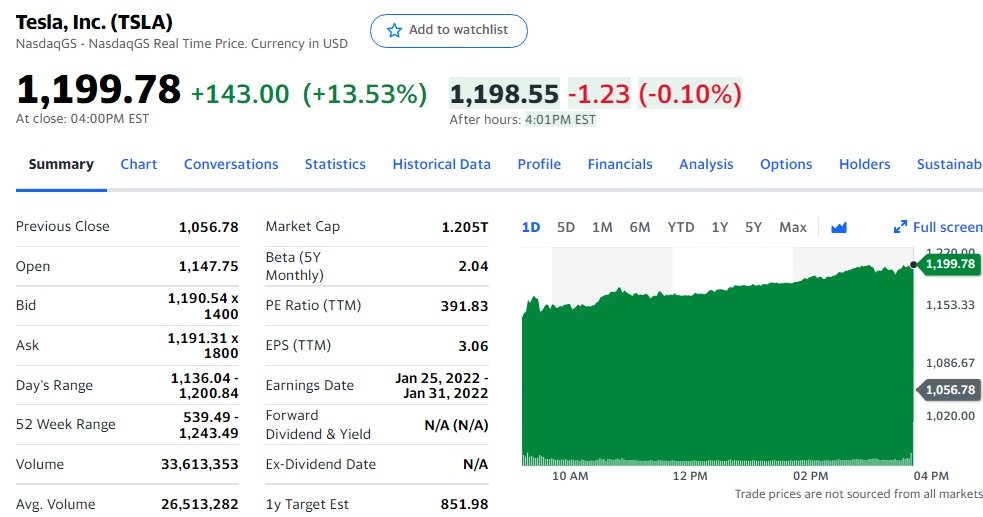Select the Max chart range
This screenshot has height=517, width=983.
(x=793, y=227)
